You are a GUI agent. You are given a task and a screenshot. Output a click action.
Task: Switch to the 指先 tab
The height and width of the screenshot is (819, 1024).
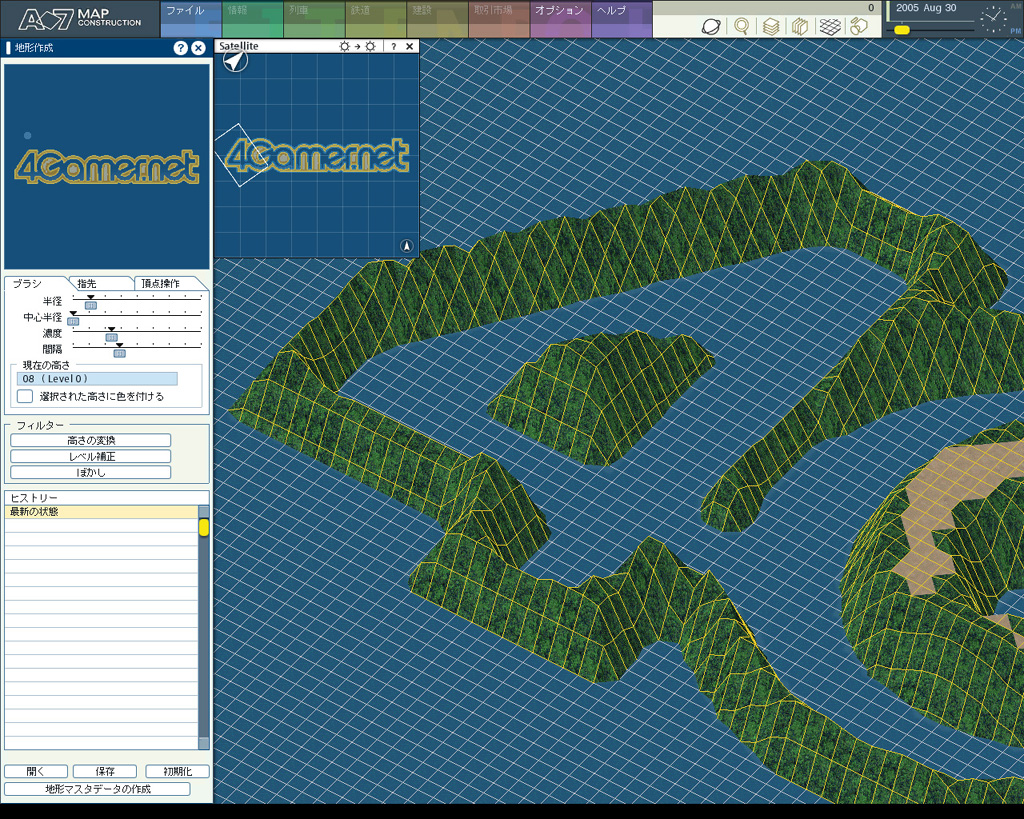101,283
